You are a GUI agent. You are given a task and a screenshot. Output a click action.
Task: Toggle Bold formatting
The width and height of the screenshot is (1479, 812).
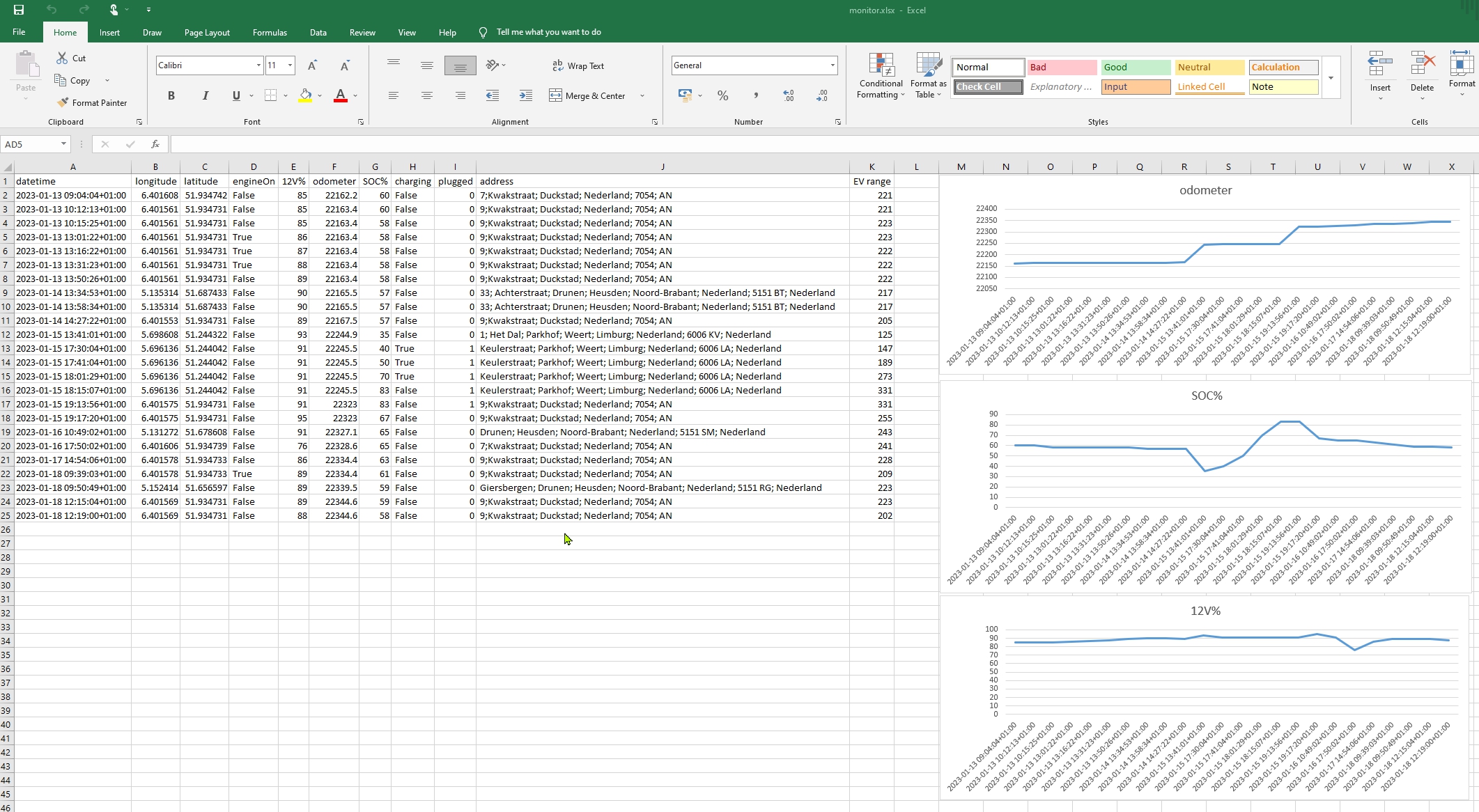171,95
